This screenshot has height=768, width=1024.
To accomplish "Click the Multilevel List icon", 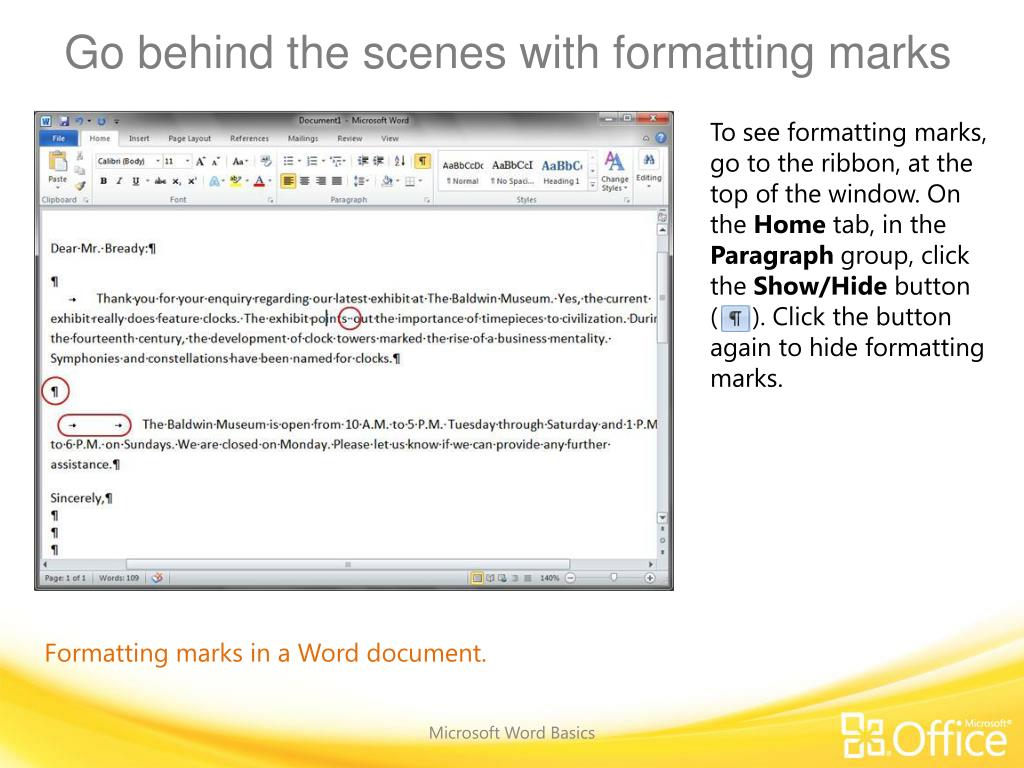I will point(336,161).
